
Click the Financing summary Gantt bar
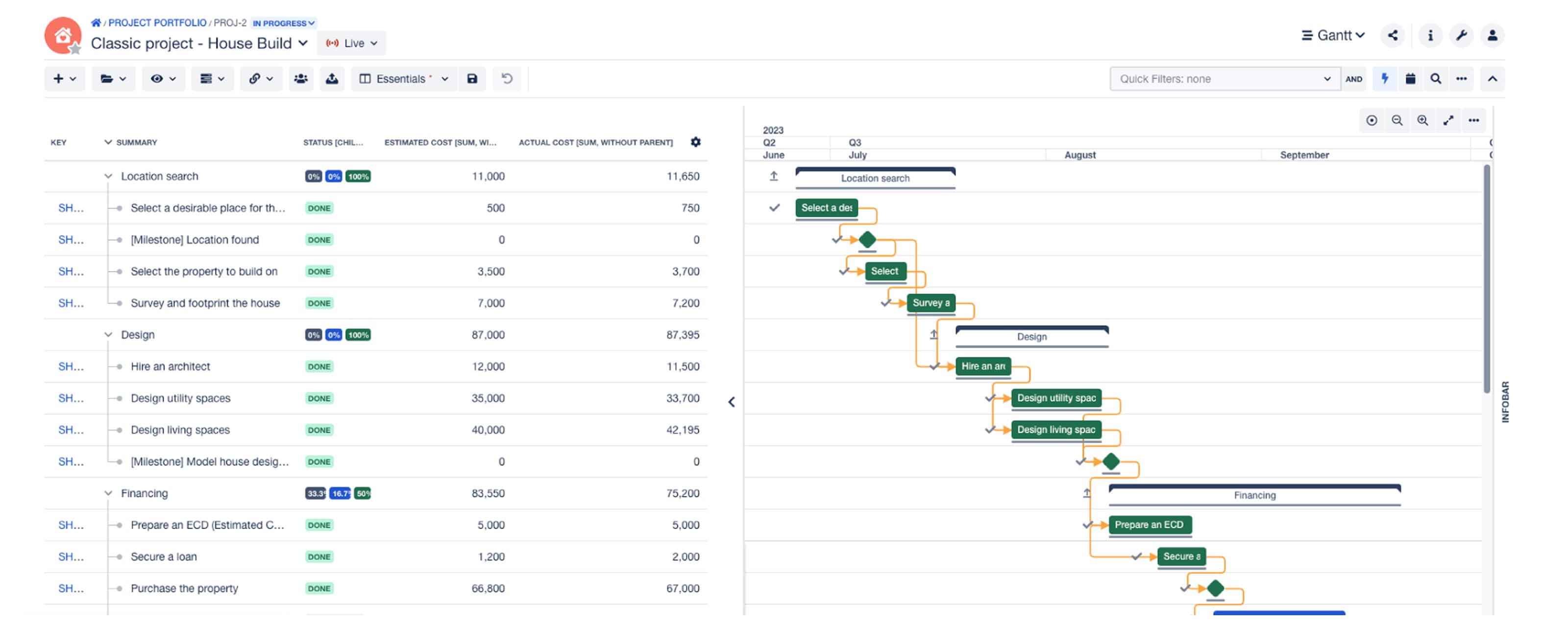tap(1254, 495)
